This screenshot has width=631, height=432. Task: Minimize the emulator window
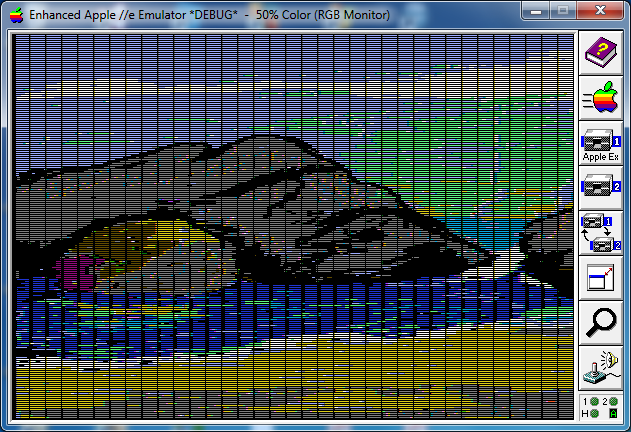(536, 10)
